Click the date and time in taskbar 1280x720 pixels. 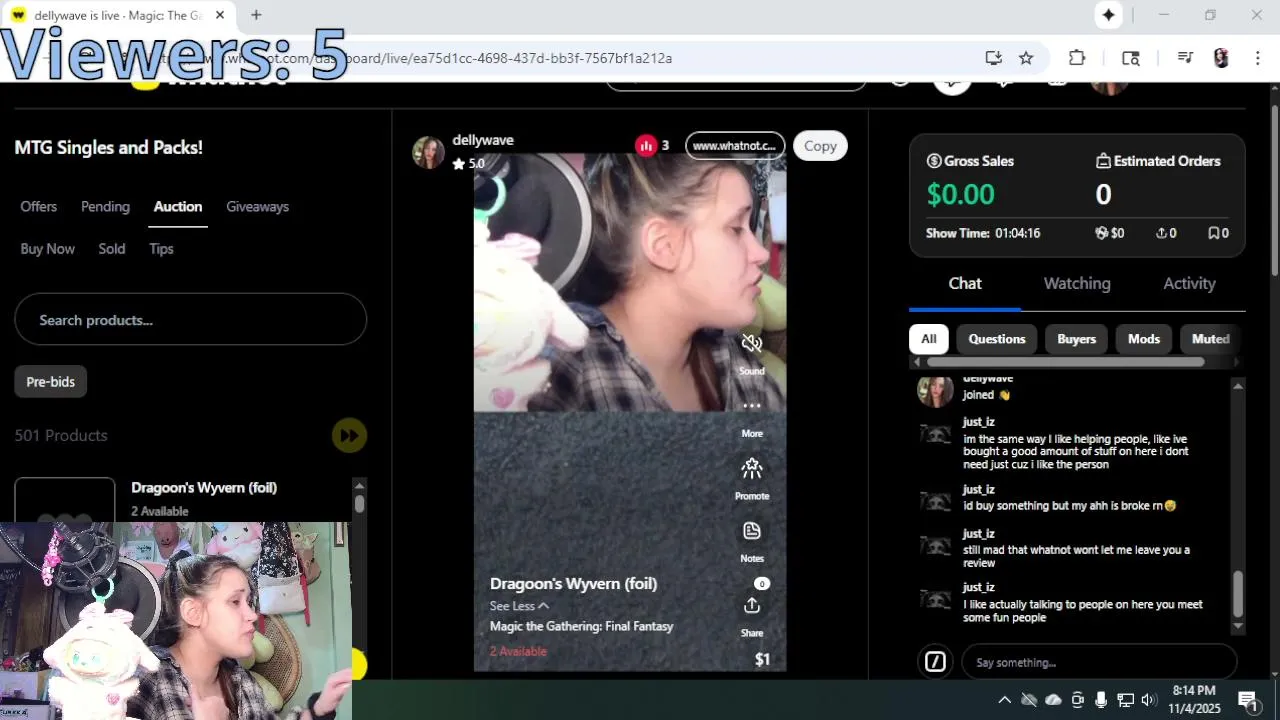pyautogui.click(x=1194, y=700)
